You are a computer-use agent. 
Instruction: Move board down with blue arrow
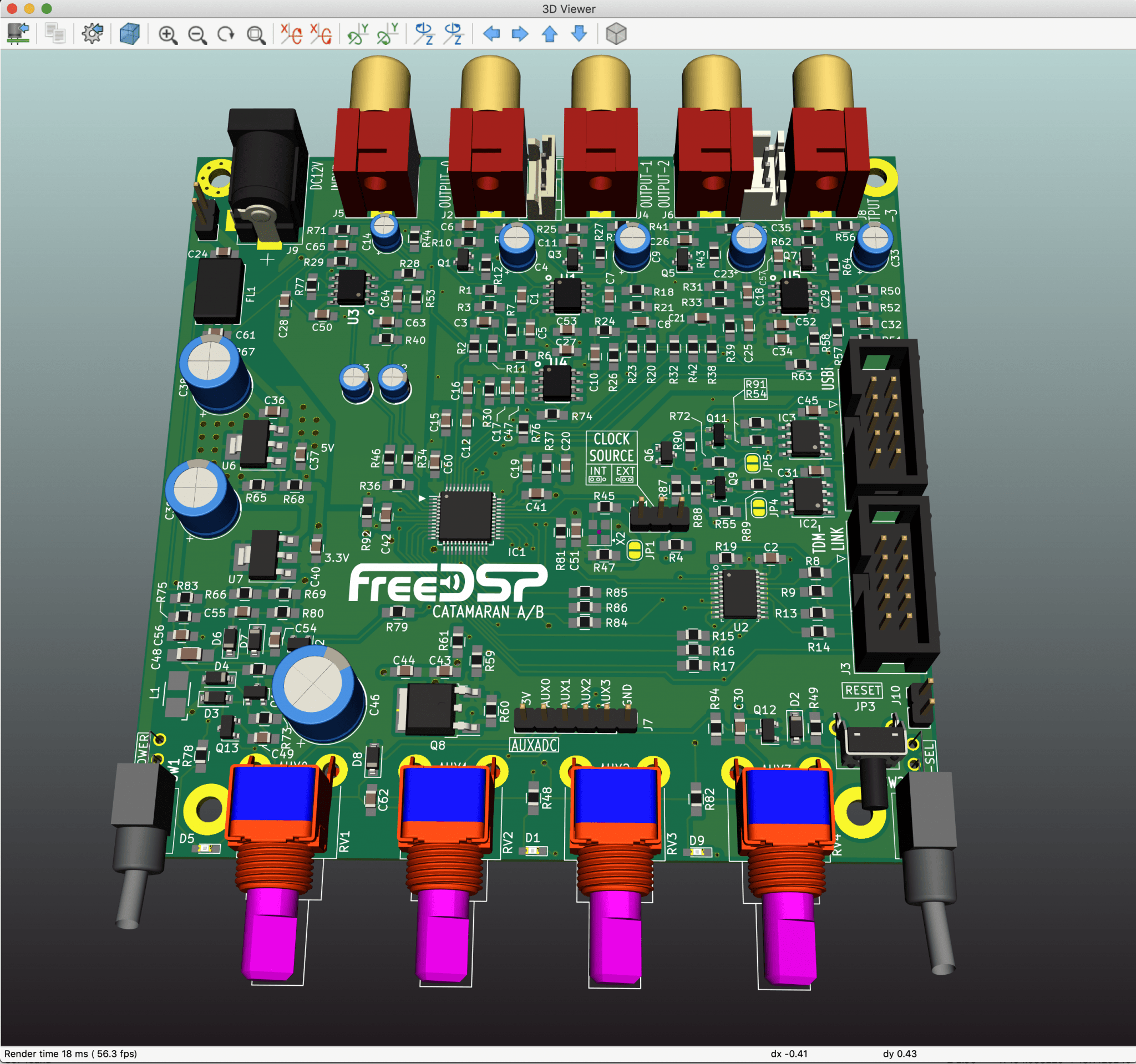[x=580, y=34]
